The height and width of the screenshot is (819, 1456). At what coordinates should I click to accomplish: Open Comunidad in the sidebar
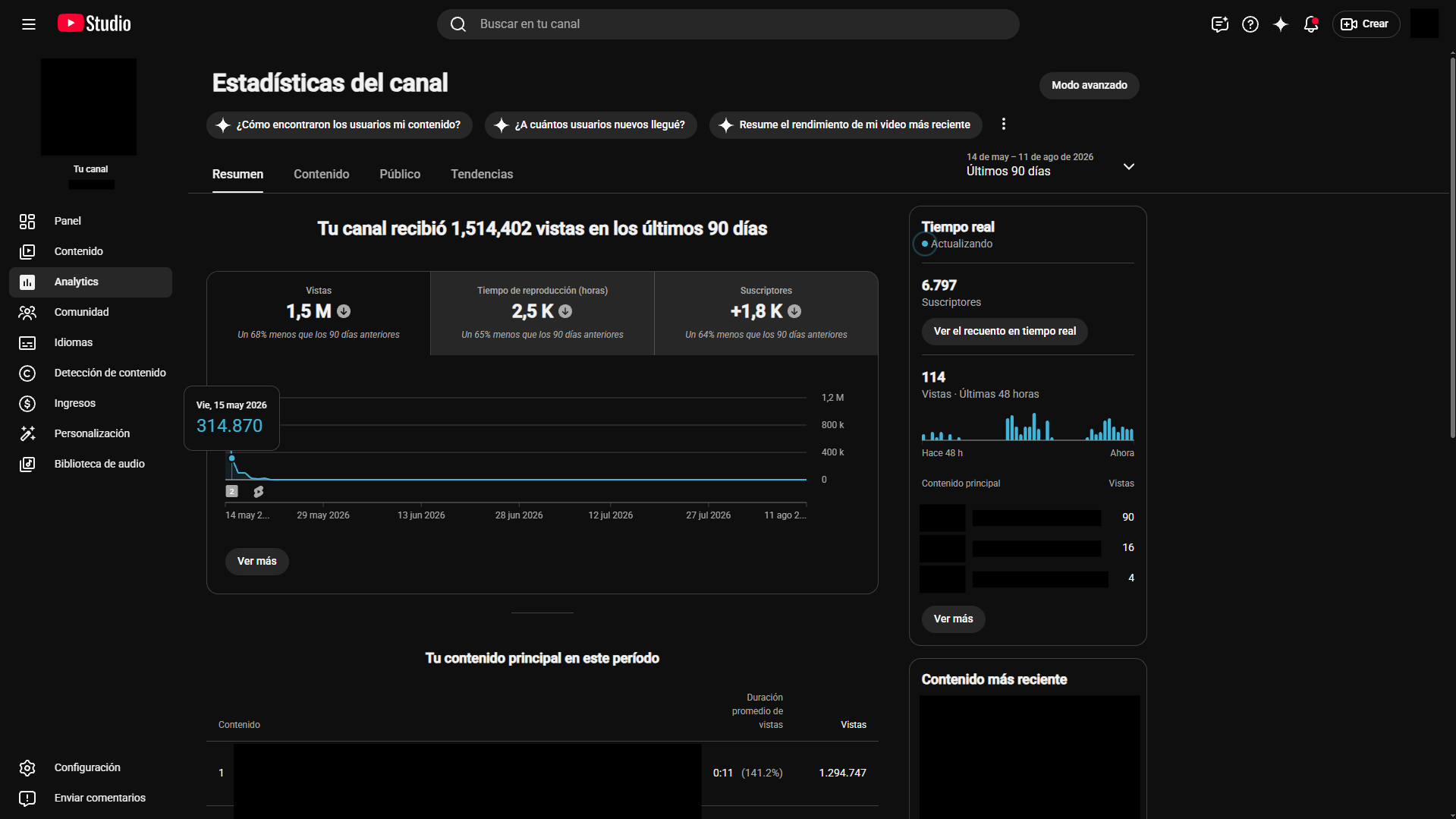(90, 312)
